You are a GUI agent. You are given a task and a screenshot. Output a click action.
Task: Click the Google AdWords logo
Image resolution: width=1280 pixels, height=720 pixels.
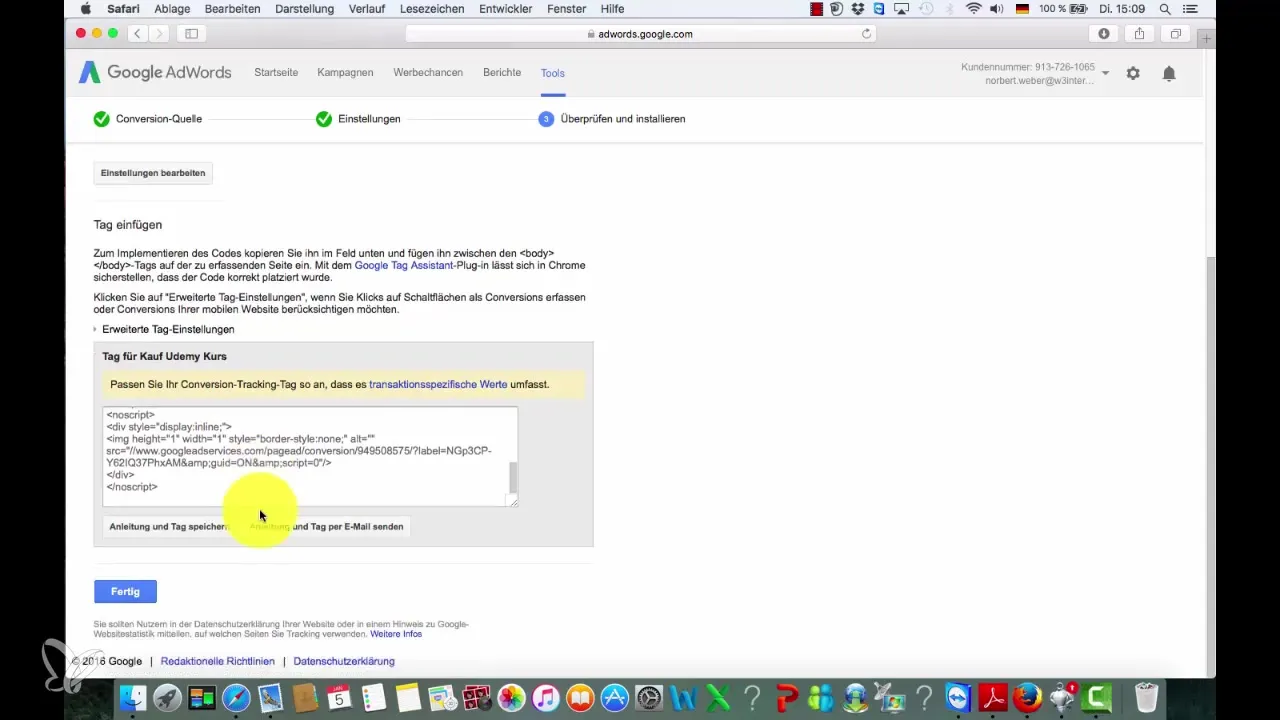pyautogui.click(x=155, y=72)
